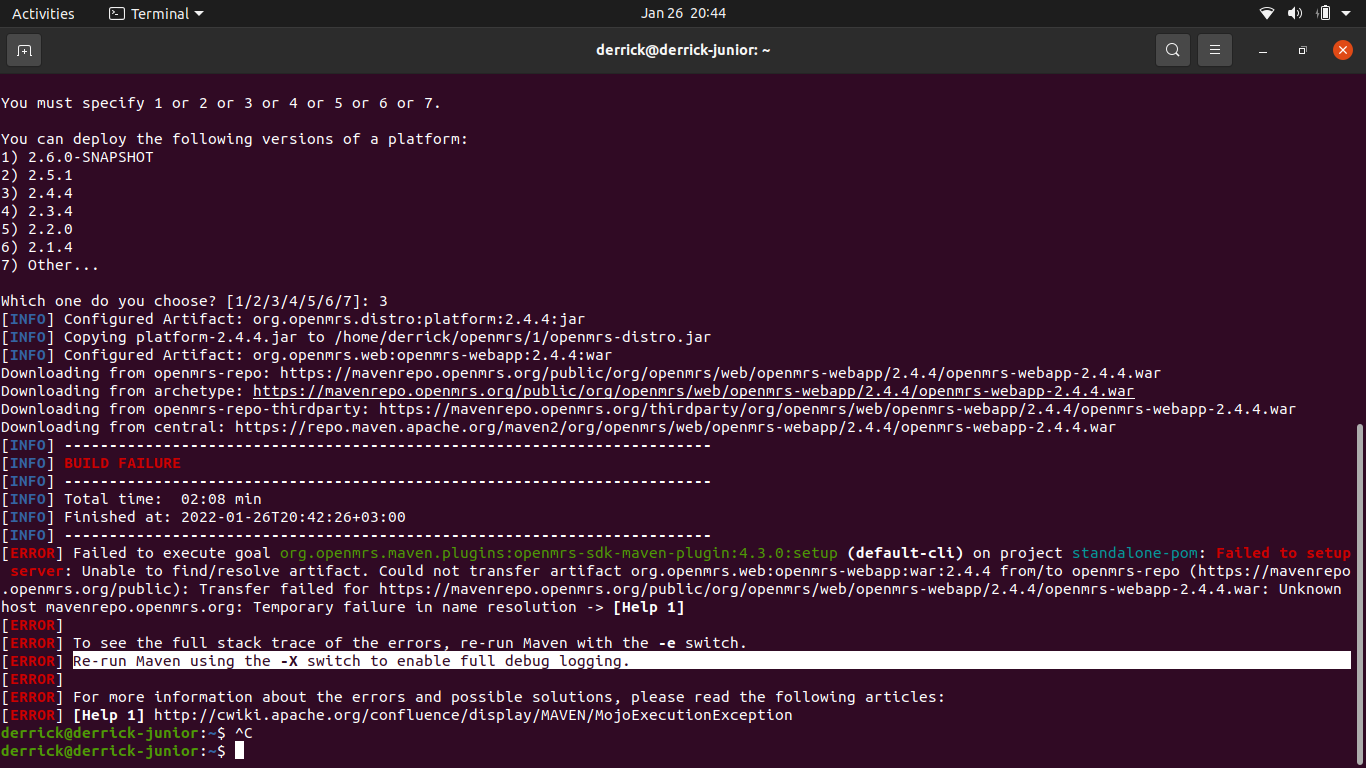Click the standalone-pom project name
Viewport: 1366px width, 768px height.
[x=1135, y=553]
